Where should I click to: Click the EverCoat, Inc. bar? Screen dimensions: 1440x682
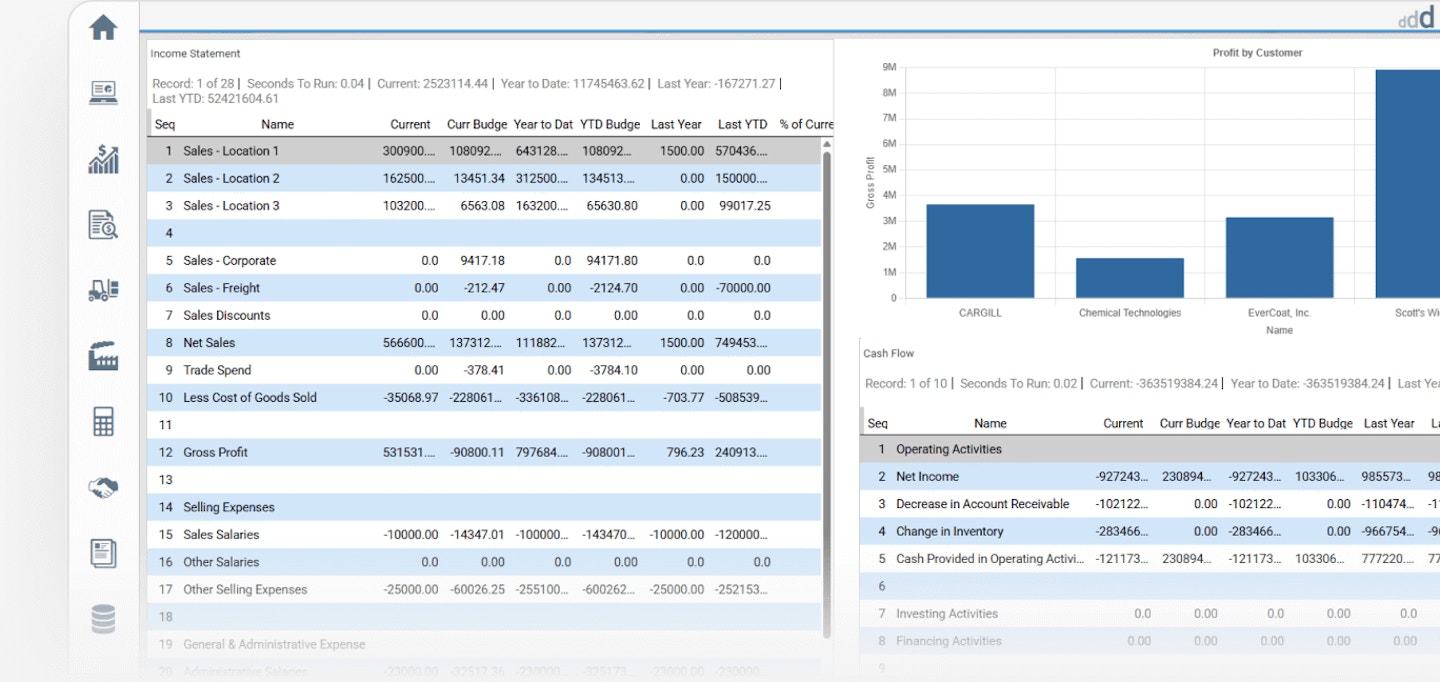click(x=1279, y=257)
